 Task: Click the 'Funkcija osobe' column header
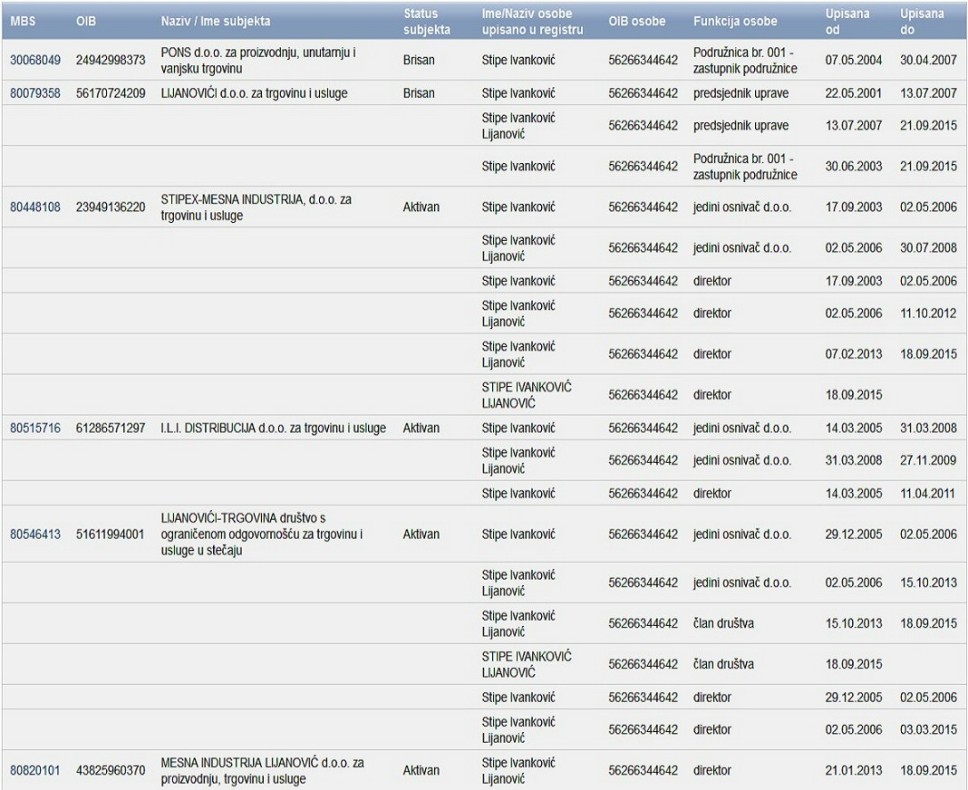[735, 21]
